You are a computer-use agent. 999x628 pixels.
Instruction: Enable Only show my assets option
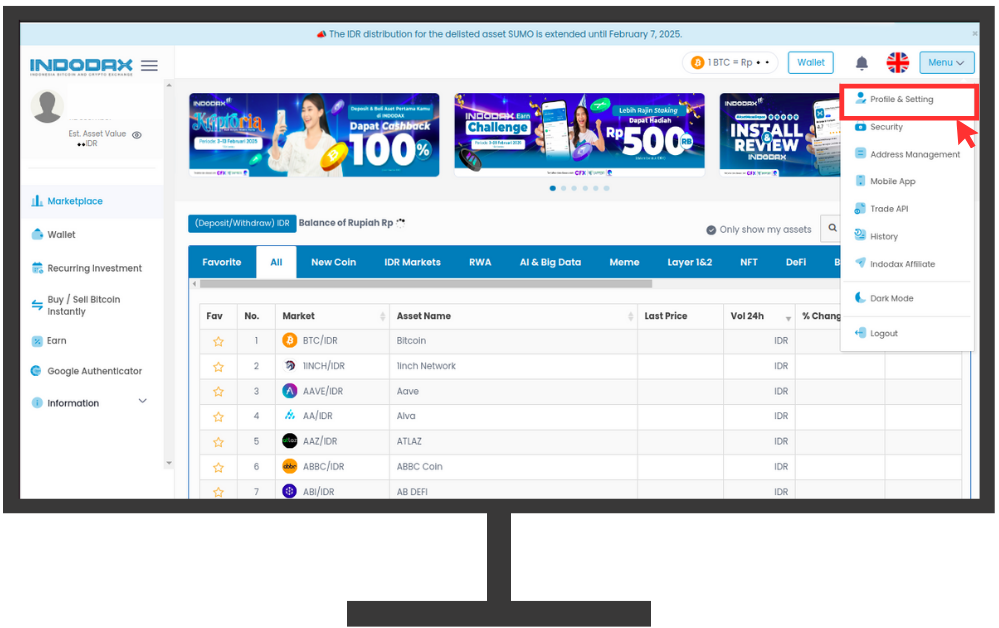click(x=711, y=230)
